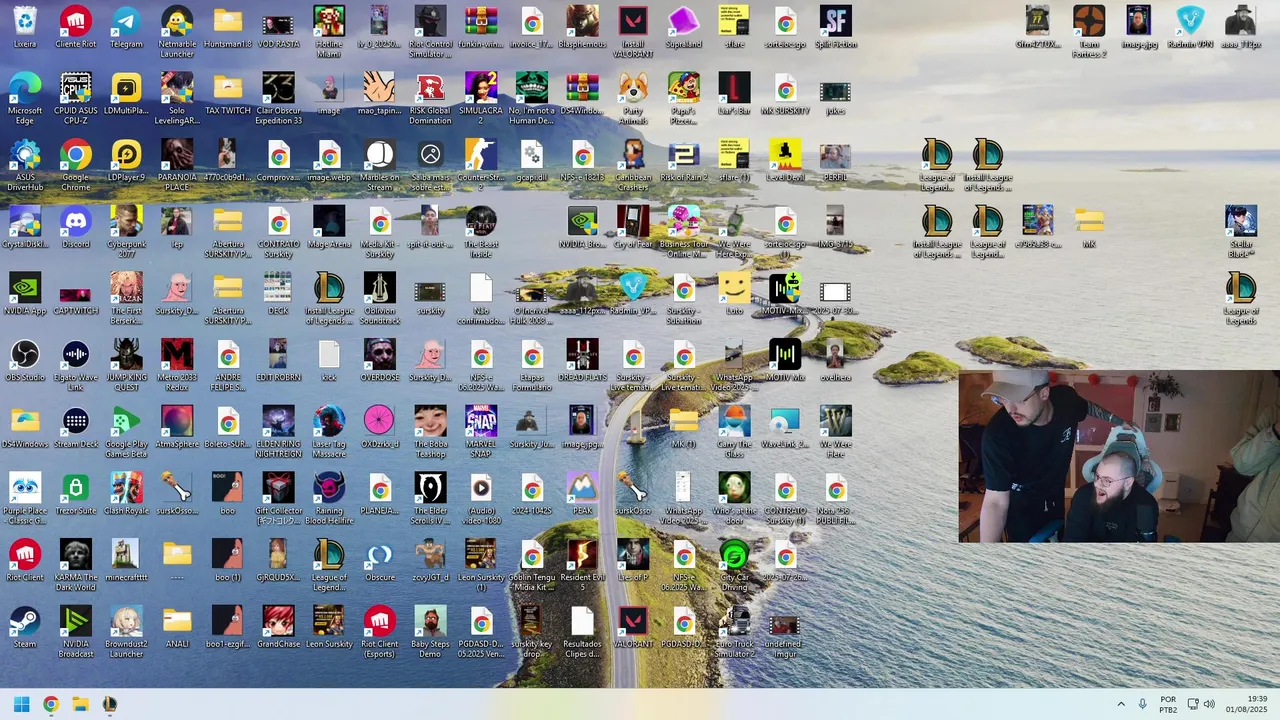Viewport: 1280px width, 720px height.
Task: Select the JUMP KING QUEST icon
Action: (126, 365)
